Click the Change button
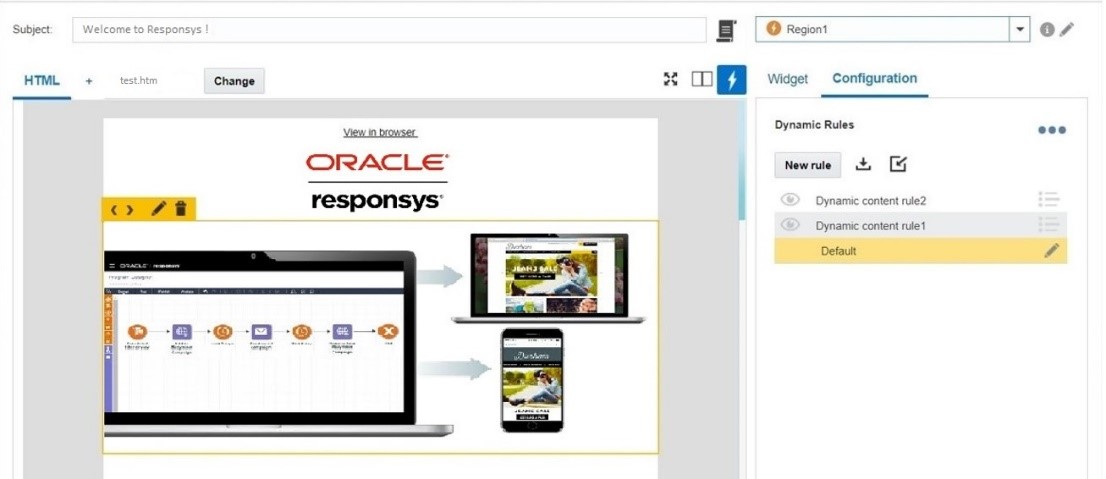The image size is (1106, 479). coord(234,81)
